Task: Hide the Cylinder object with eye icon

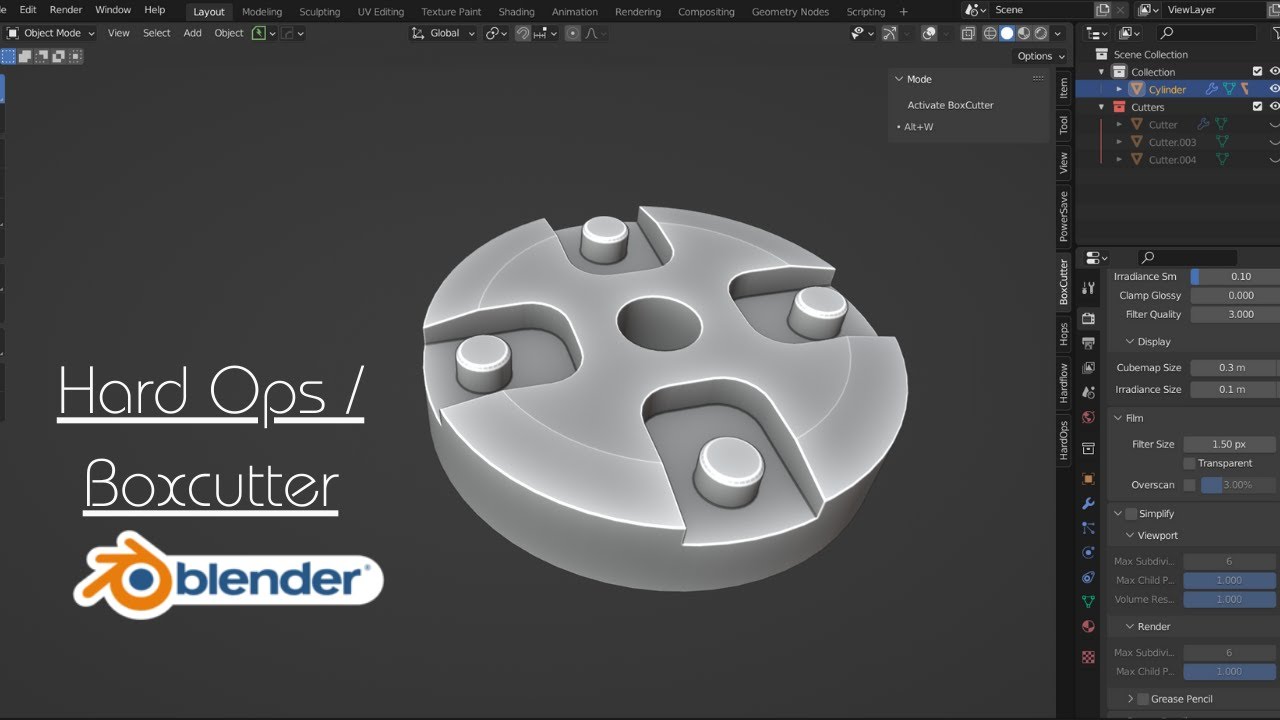Action: click(x=1275, y=89)
